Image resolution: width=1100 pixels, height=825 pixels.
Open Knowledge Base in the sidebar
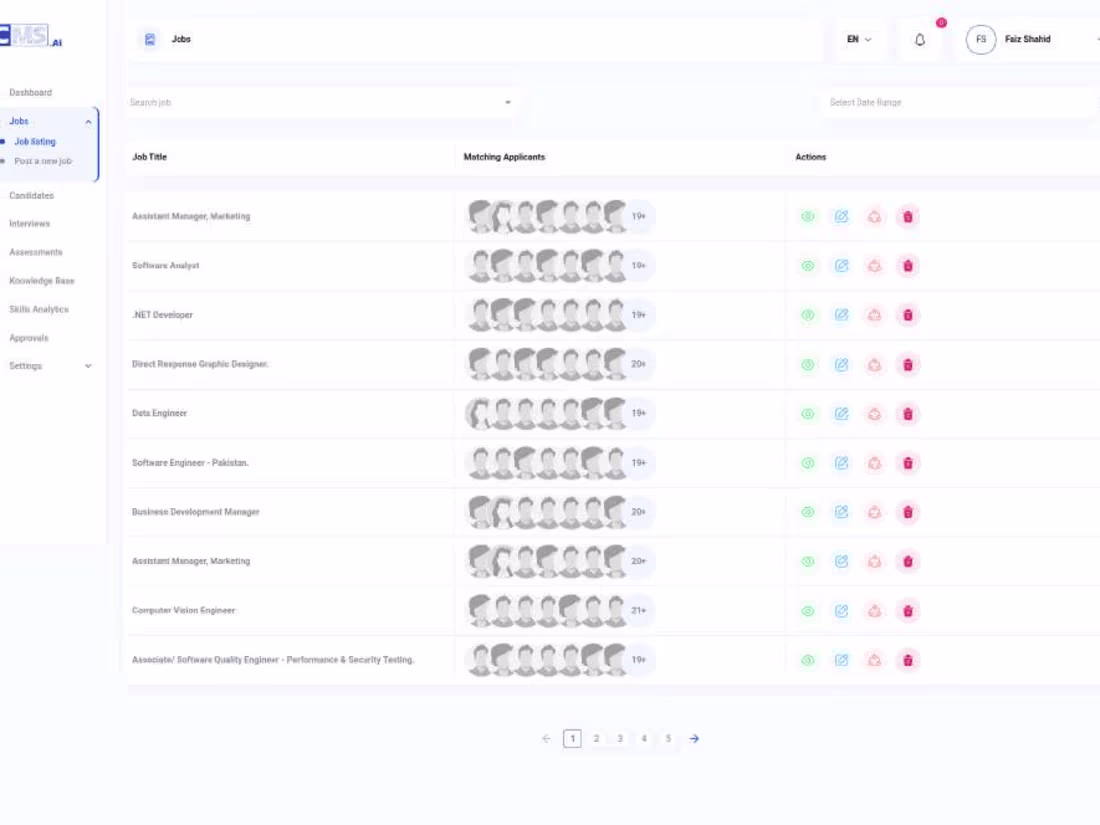coord(41,281)
